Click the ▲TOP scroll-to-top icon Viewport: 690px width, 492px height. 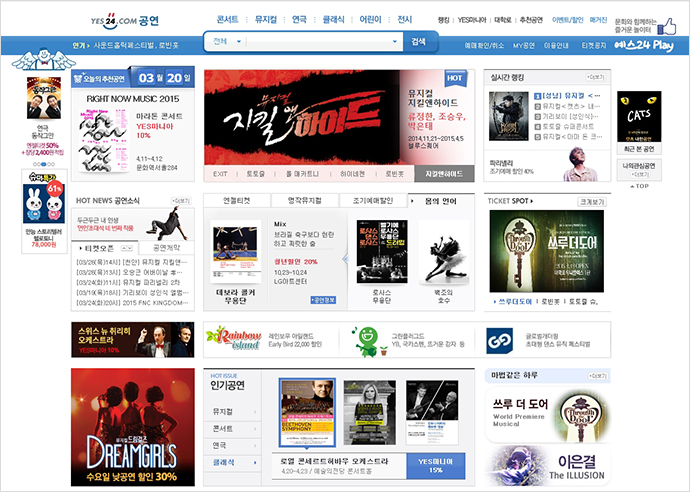(639, 186)
